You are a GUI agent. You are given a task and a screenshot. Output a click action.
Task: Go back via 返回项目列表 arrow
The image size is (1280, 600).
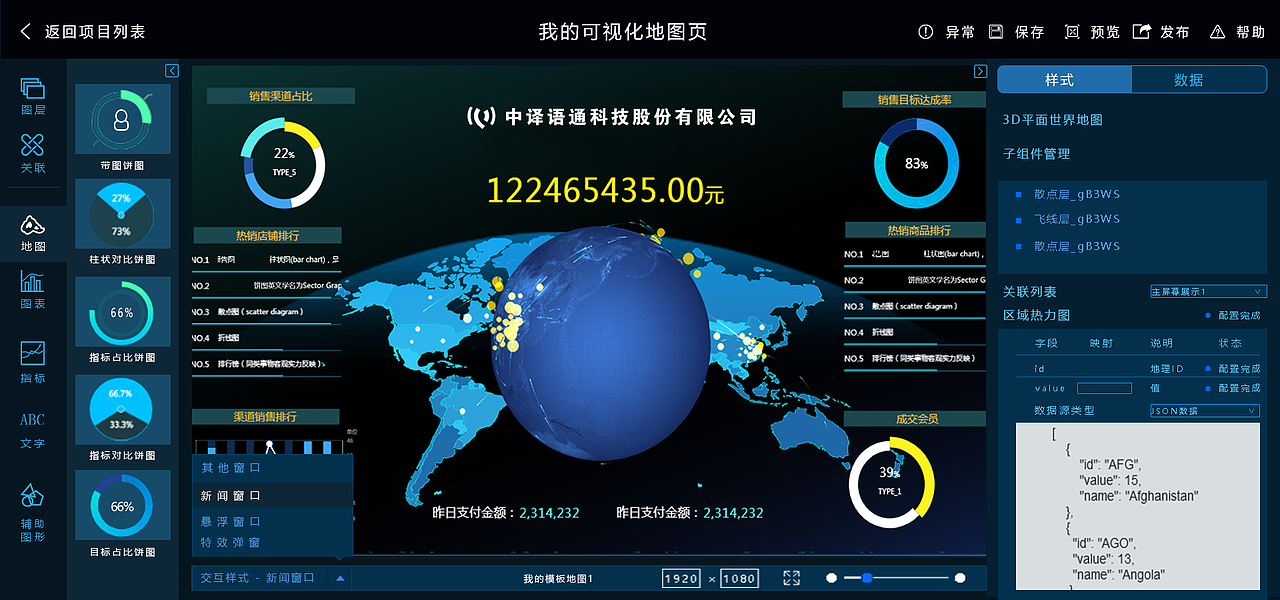(26, 32)
